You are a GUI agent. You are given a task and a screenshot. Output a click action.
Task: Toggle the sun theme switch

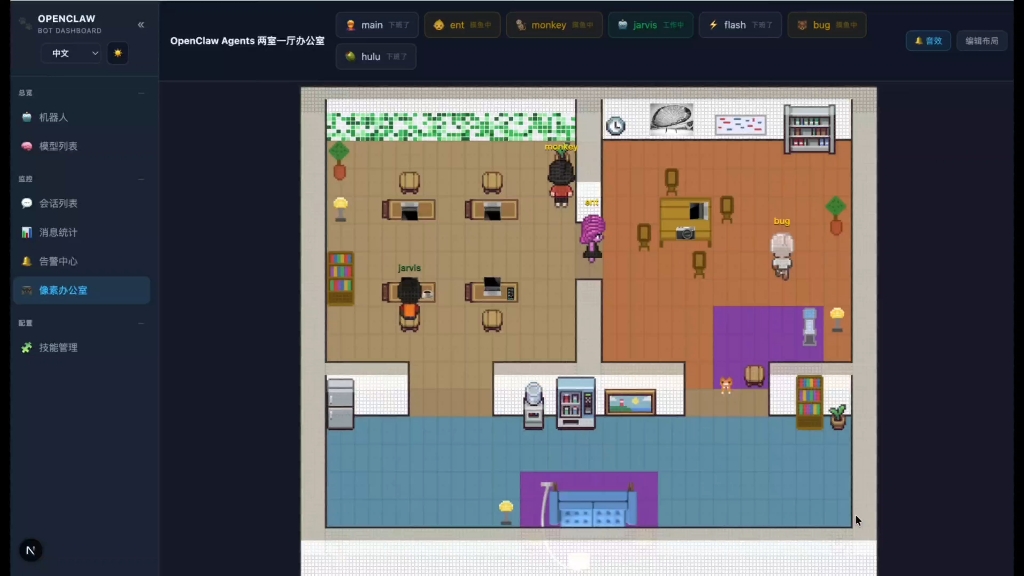tap(118, 53)
